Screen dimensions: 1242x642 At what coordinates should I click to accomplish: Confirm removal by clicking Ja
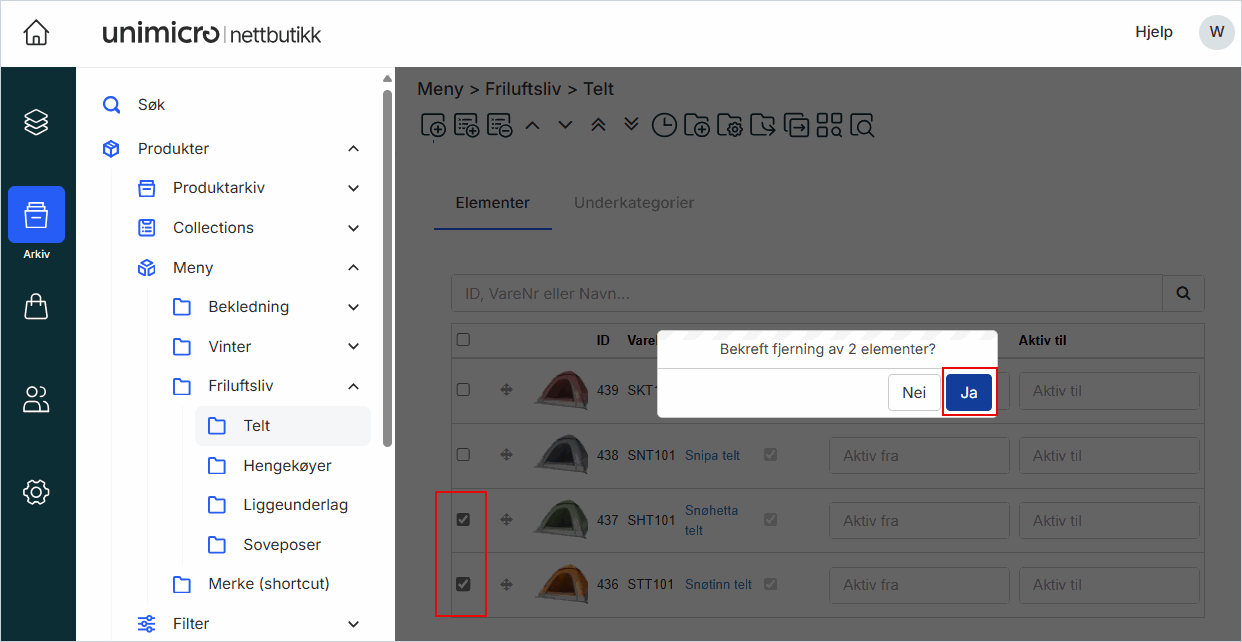click(x=968, y=393)
